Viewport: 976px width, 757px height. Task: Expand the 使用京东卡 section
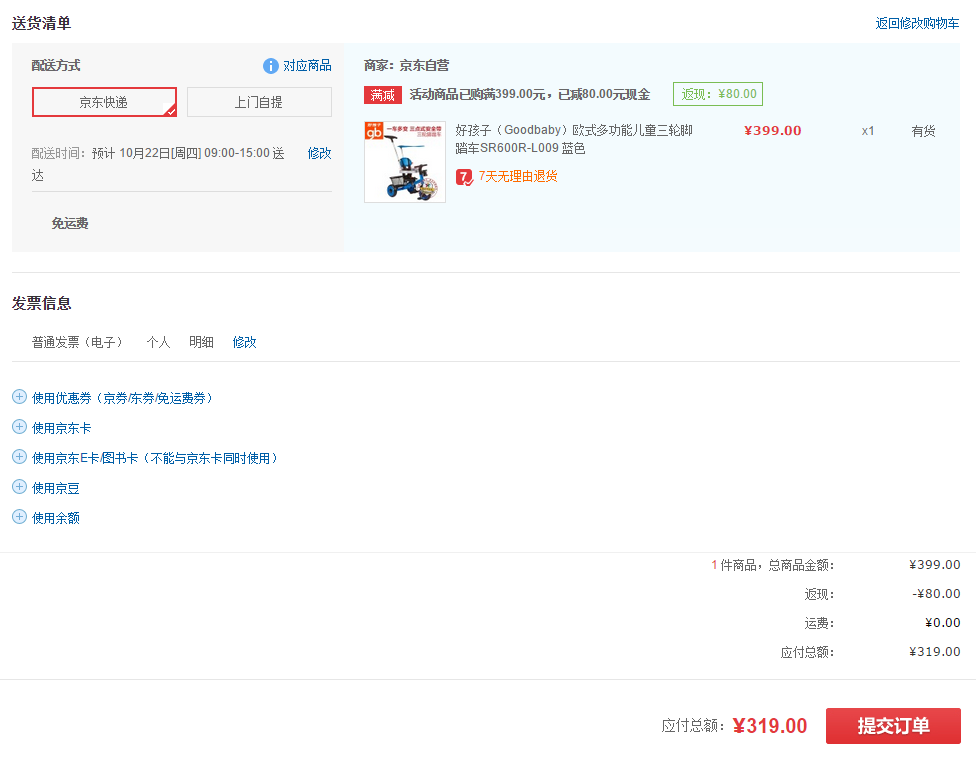coord(62,428)
